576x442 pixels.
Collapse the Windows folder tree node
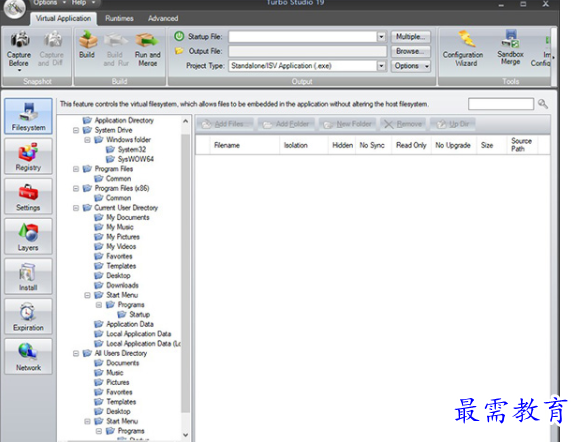[87, 140]
